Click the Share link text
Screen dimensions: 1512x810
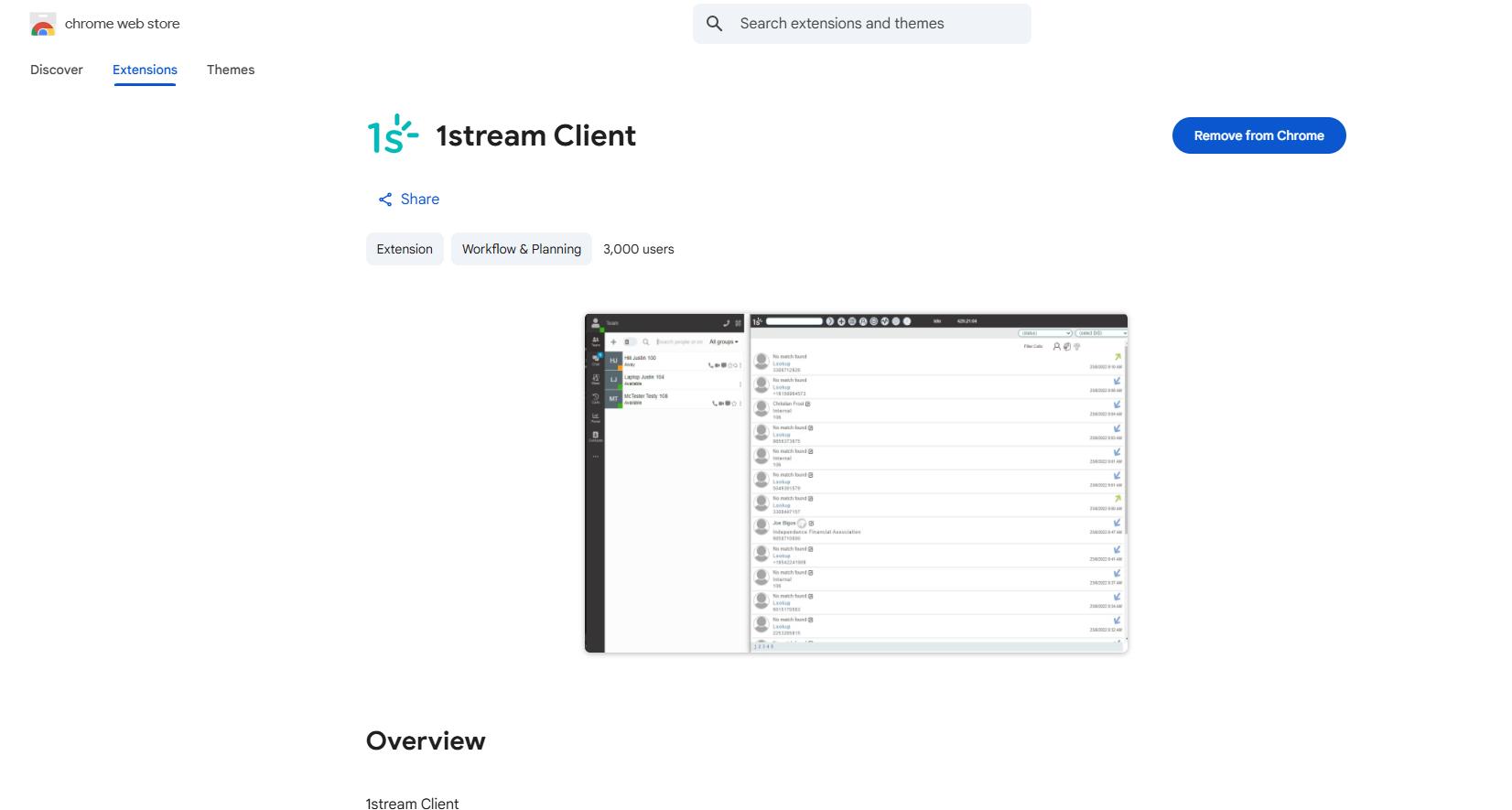pyautogui.click(x=420, y=200)
